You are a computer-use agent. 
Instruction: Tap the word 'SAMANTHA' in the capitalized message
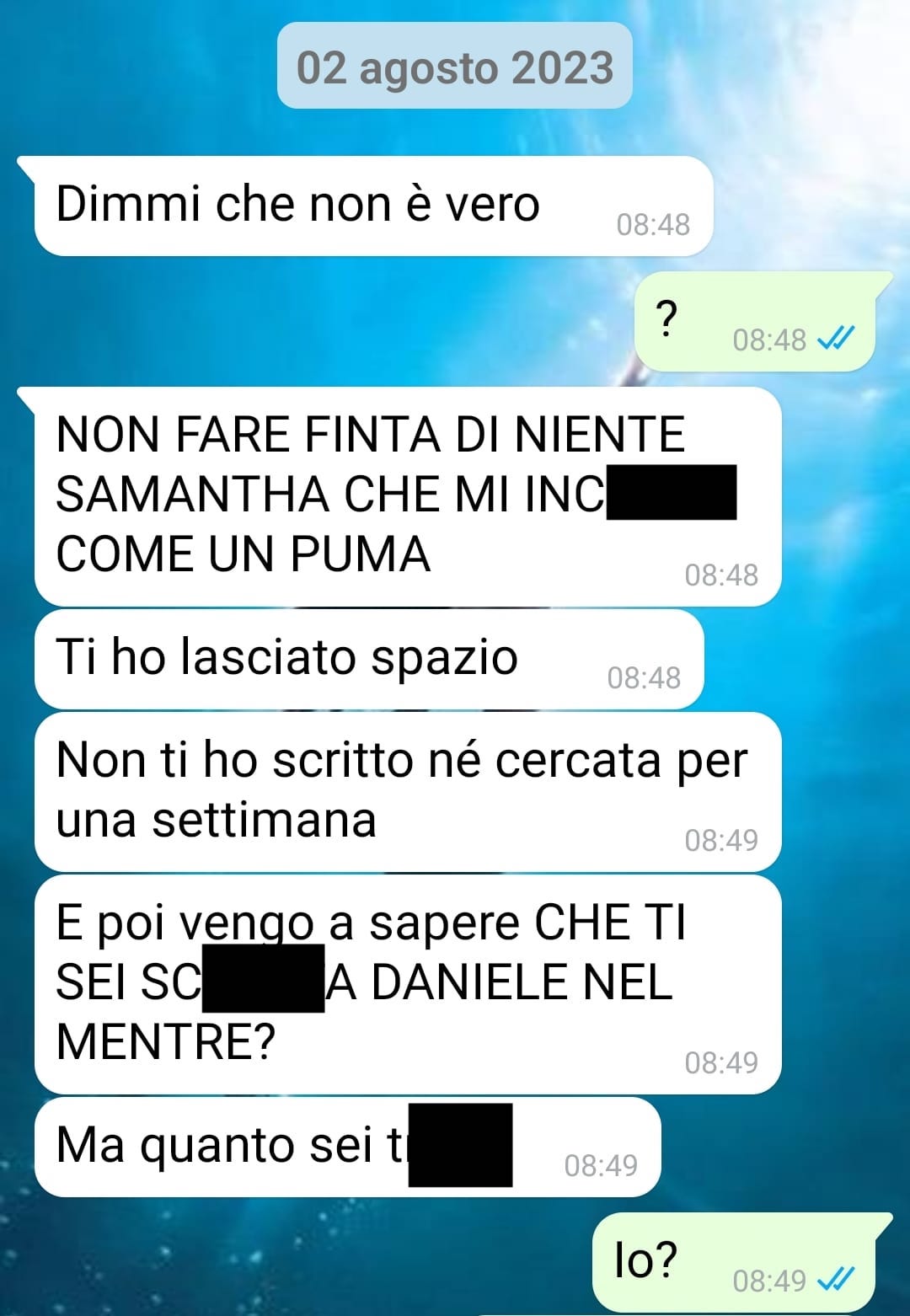point(192,495)
